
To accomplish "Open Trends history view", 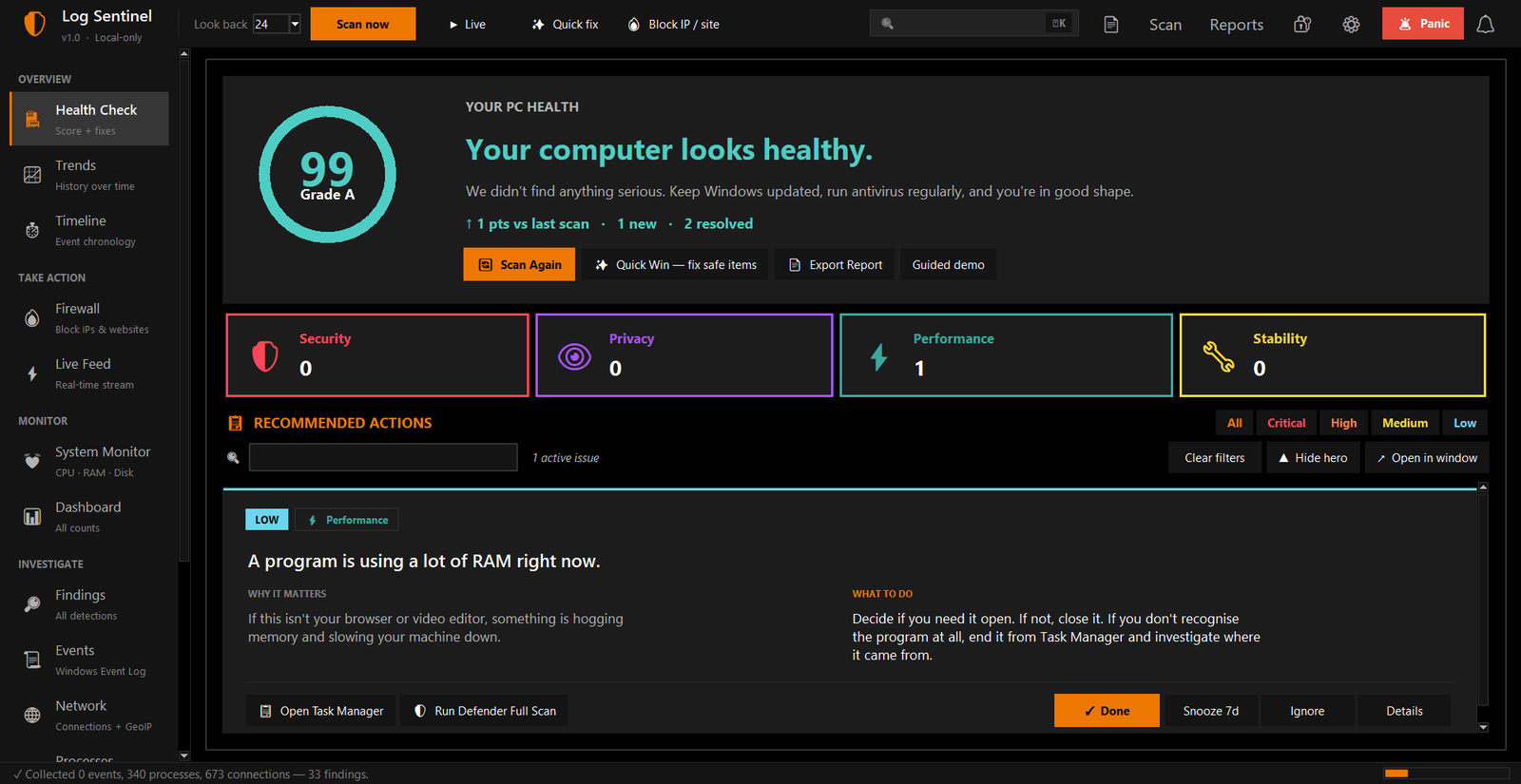I will coord(89,175).
